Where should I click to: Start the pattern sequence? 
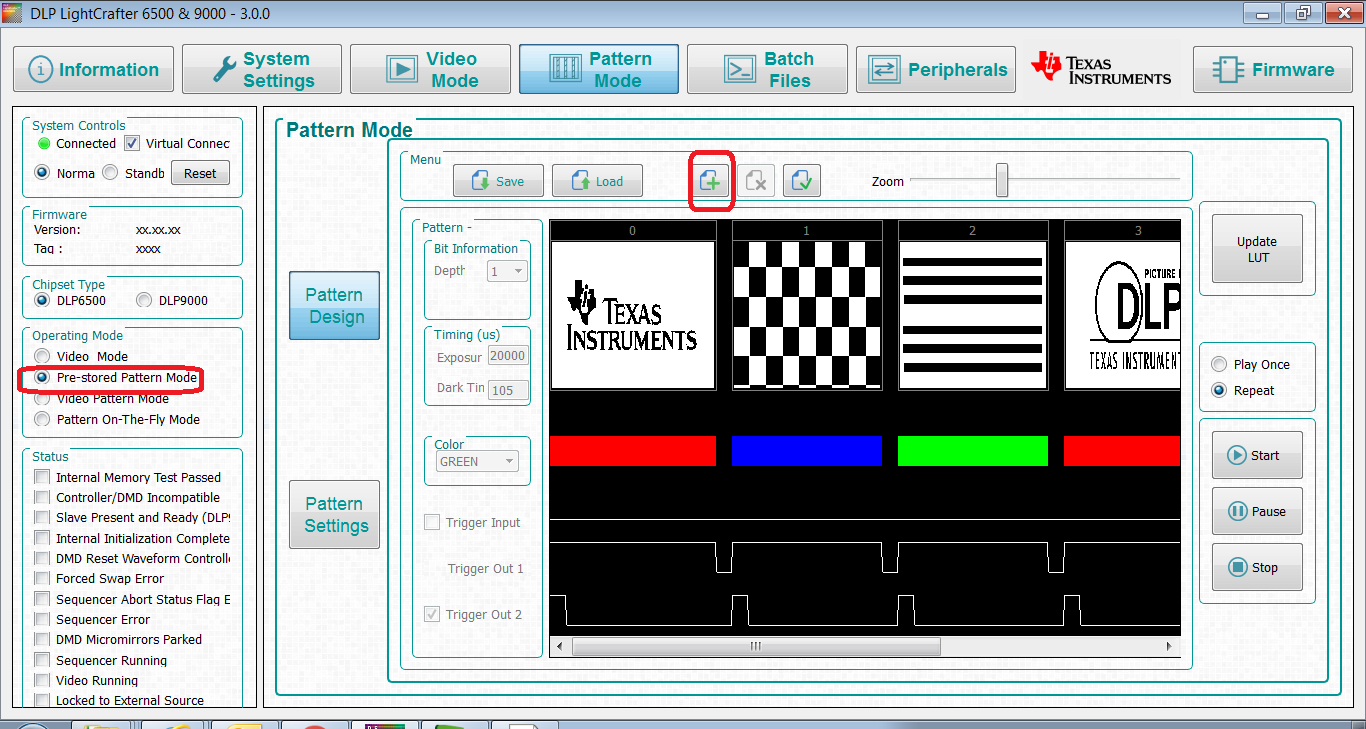pyautogui.click(x=1257, y=455)
